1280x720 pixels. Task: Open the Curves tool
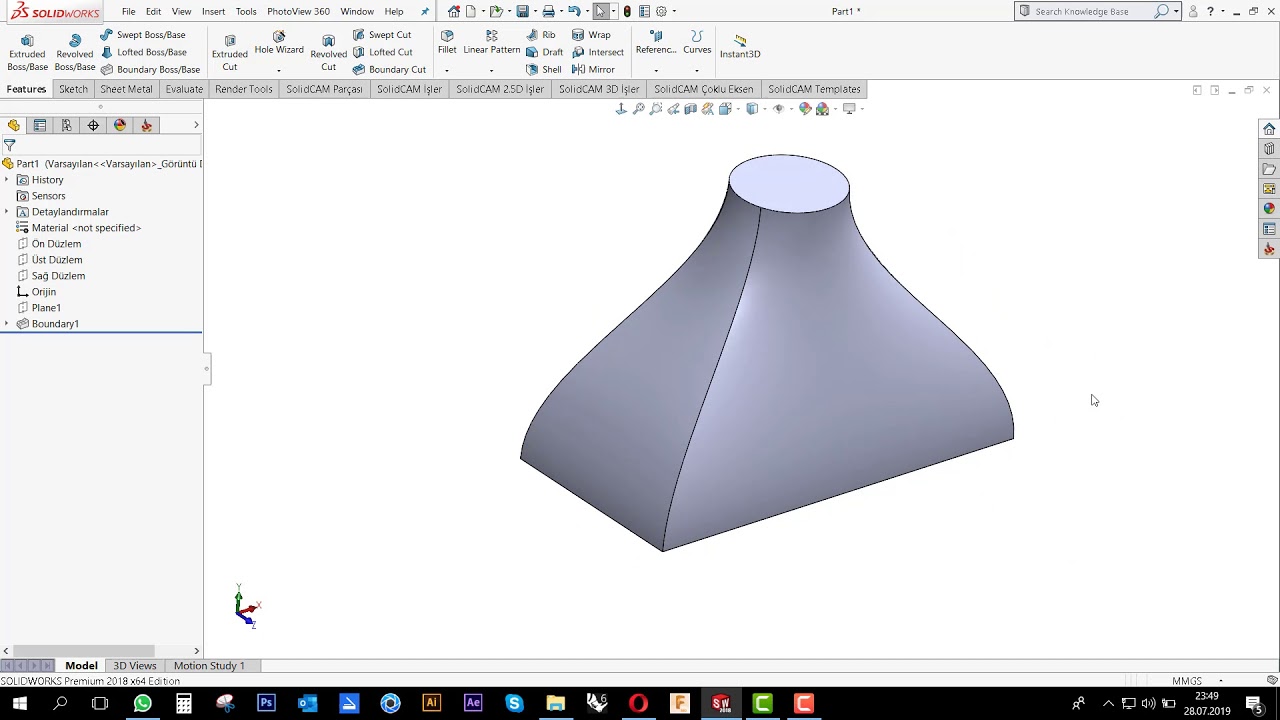[697, 42]
